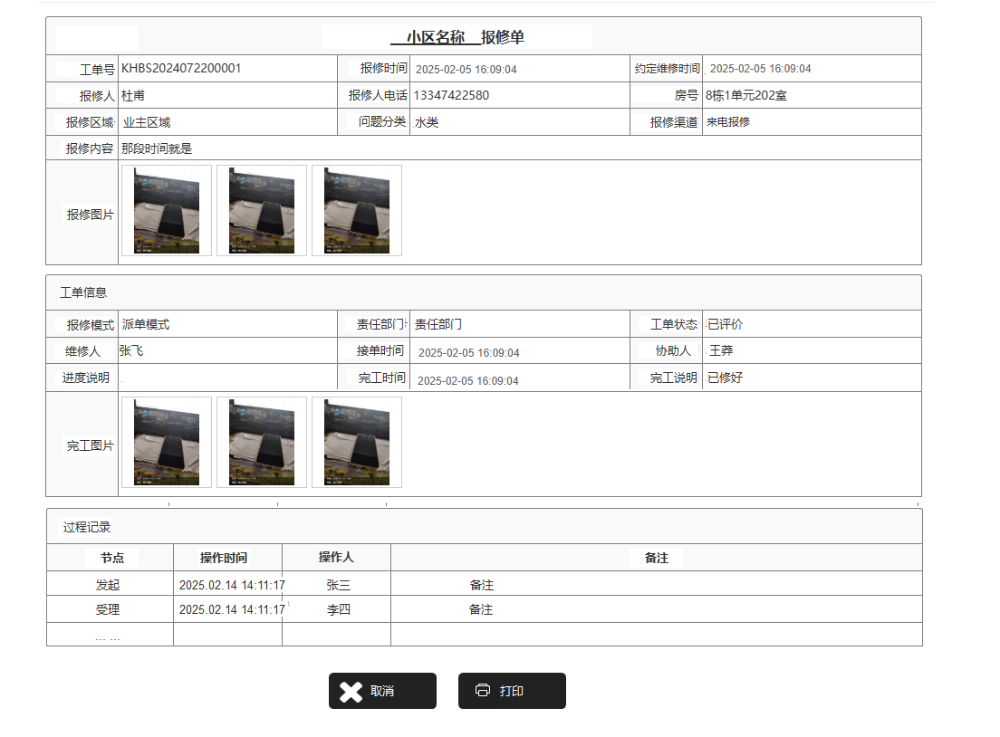Image resolution: width=1000 pixels, height=737 pixels.
Task: Click the 工单信息 section header
Action: point(83,293)
